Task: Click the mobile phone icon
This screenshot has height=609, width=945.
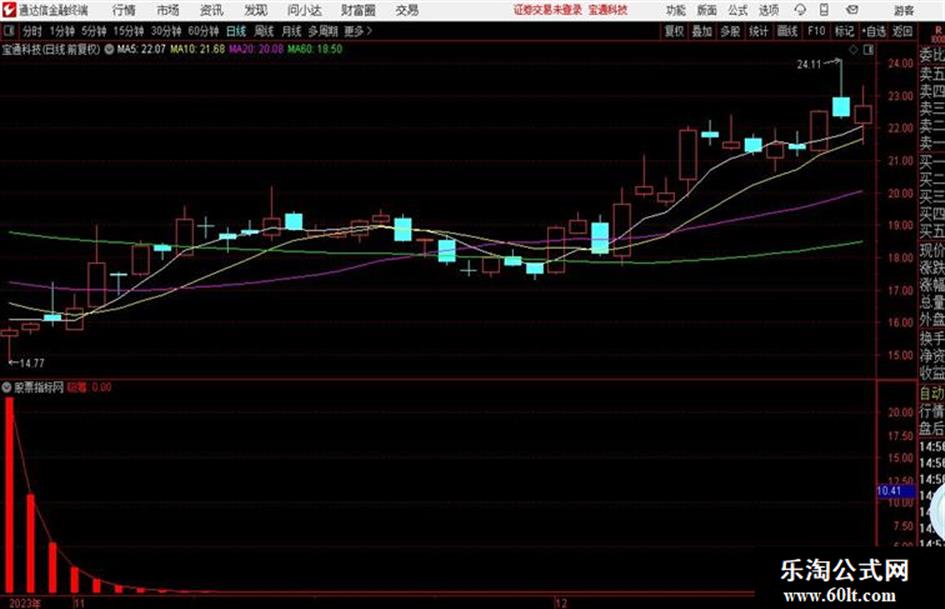Action: point(824,10)
